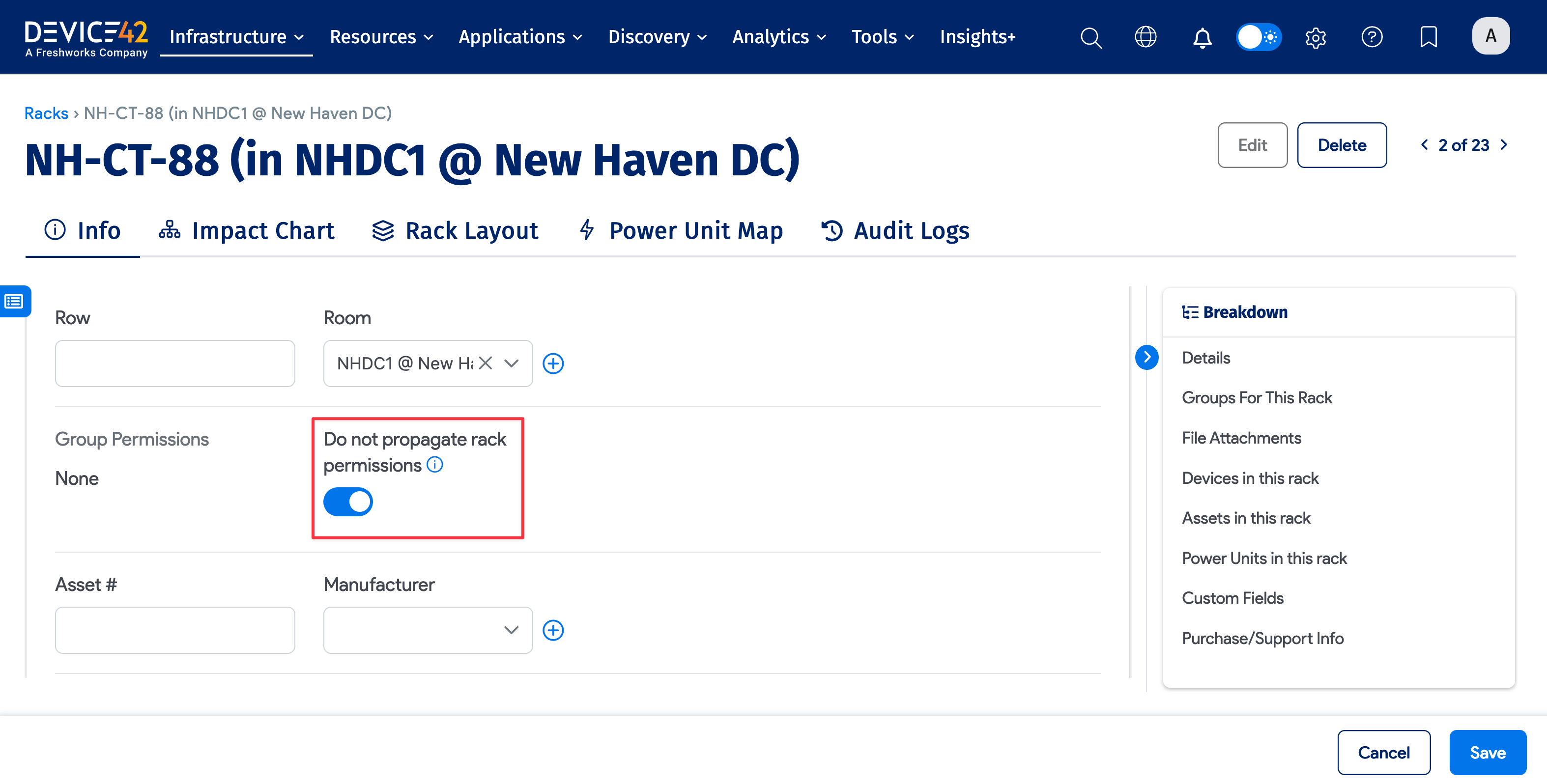Click the Save button
1547x784 pixels.
(1487, 752)
